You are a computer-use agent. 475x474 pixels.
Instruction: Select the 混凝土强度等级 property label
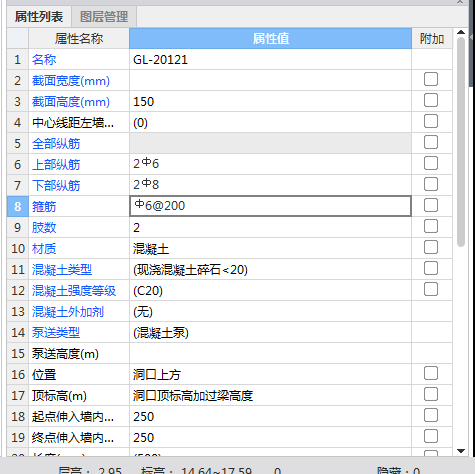coord(74,291)
